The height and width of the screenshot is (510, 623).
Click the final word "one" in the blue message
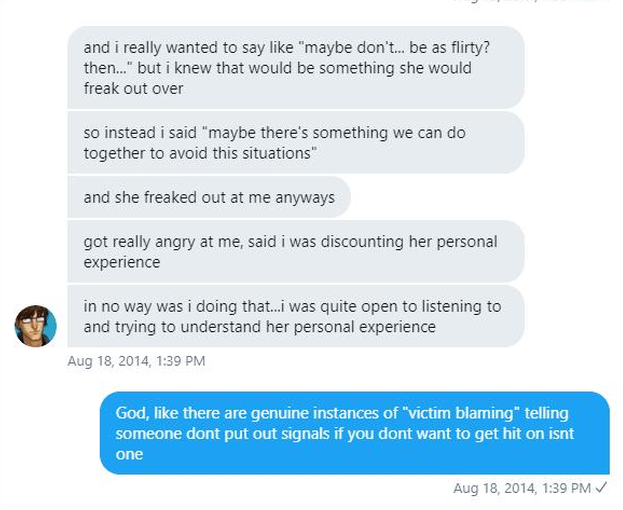coord(129,454)
